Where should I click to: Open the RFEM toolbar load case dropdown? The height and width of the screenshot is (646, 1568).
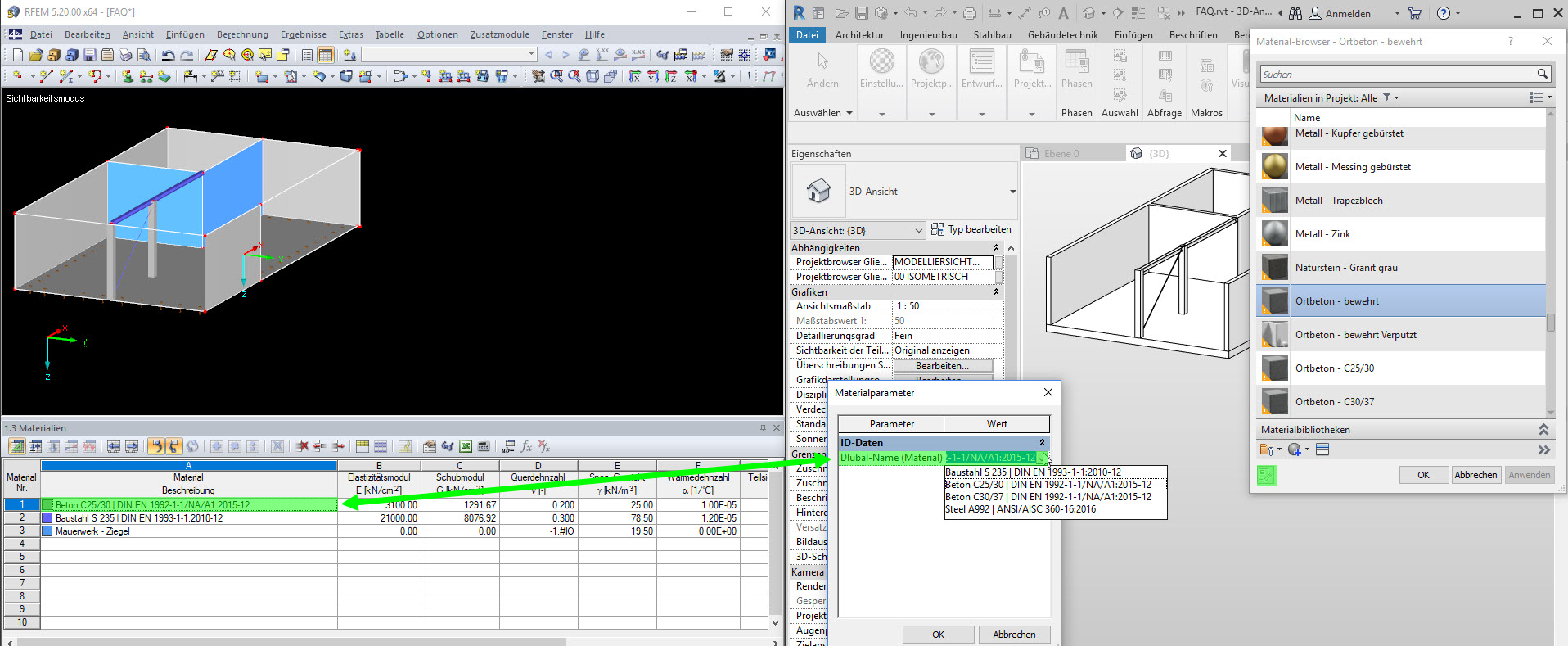click(531, 55)
